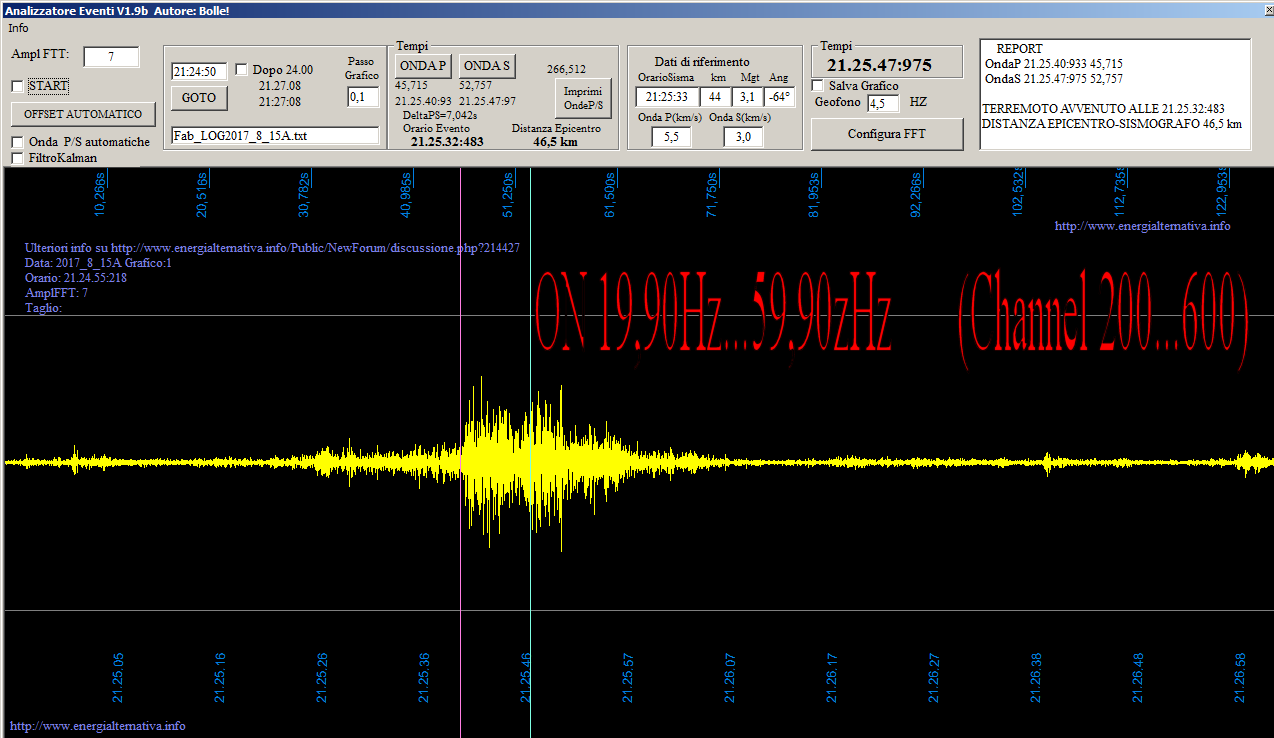Open the Configura FFT dialog button
This screenshot has width=1274, height=738.
(x=889, y=134)
